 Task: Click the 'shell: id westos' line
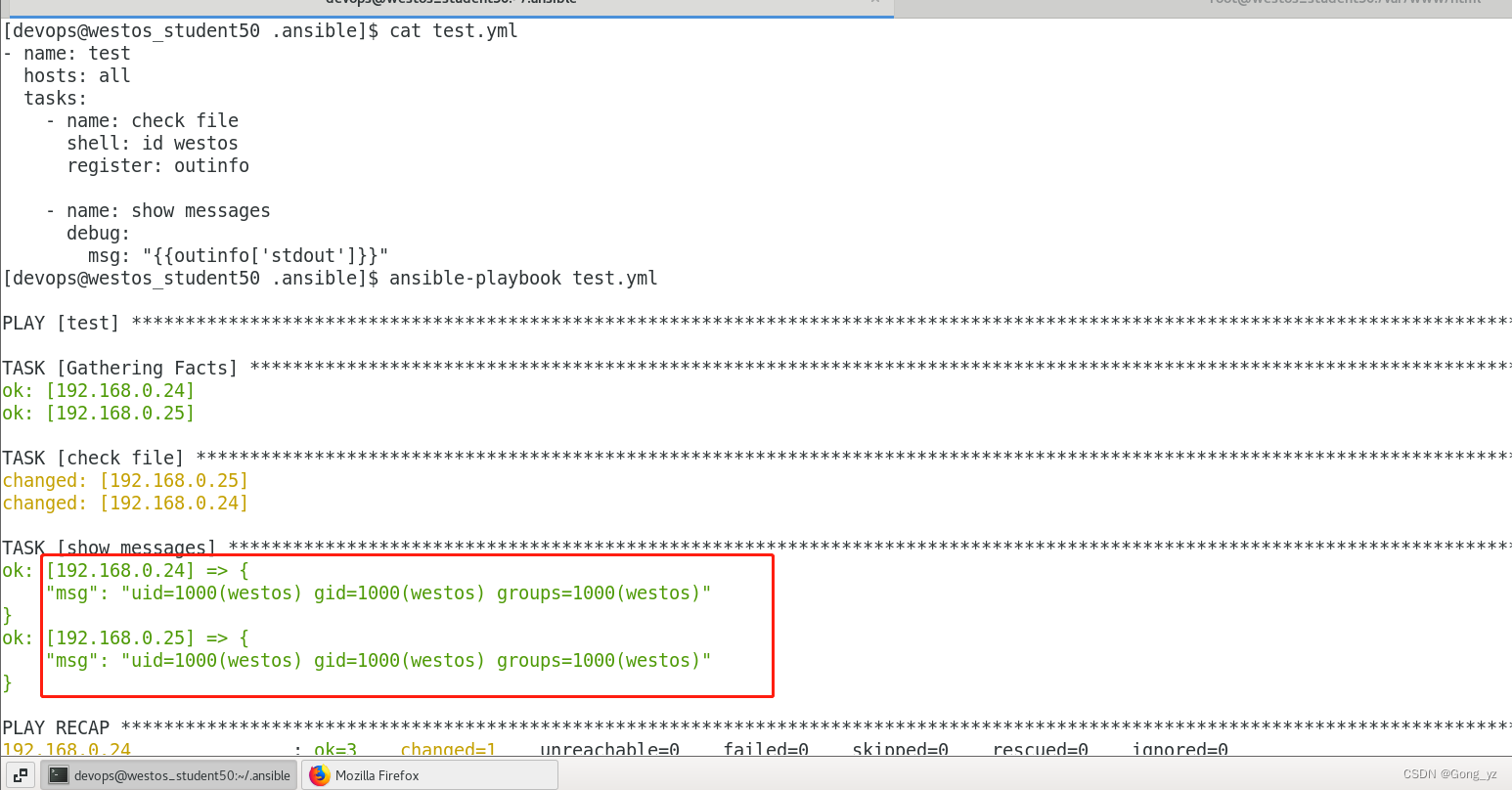tap(153, 143)
